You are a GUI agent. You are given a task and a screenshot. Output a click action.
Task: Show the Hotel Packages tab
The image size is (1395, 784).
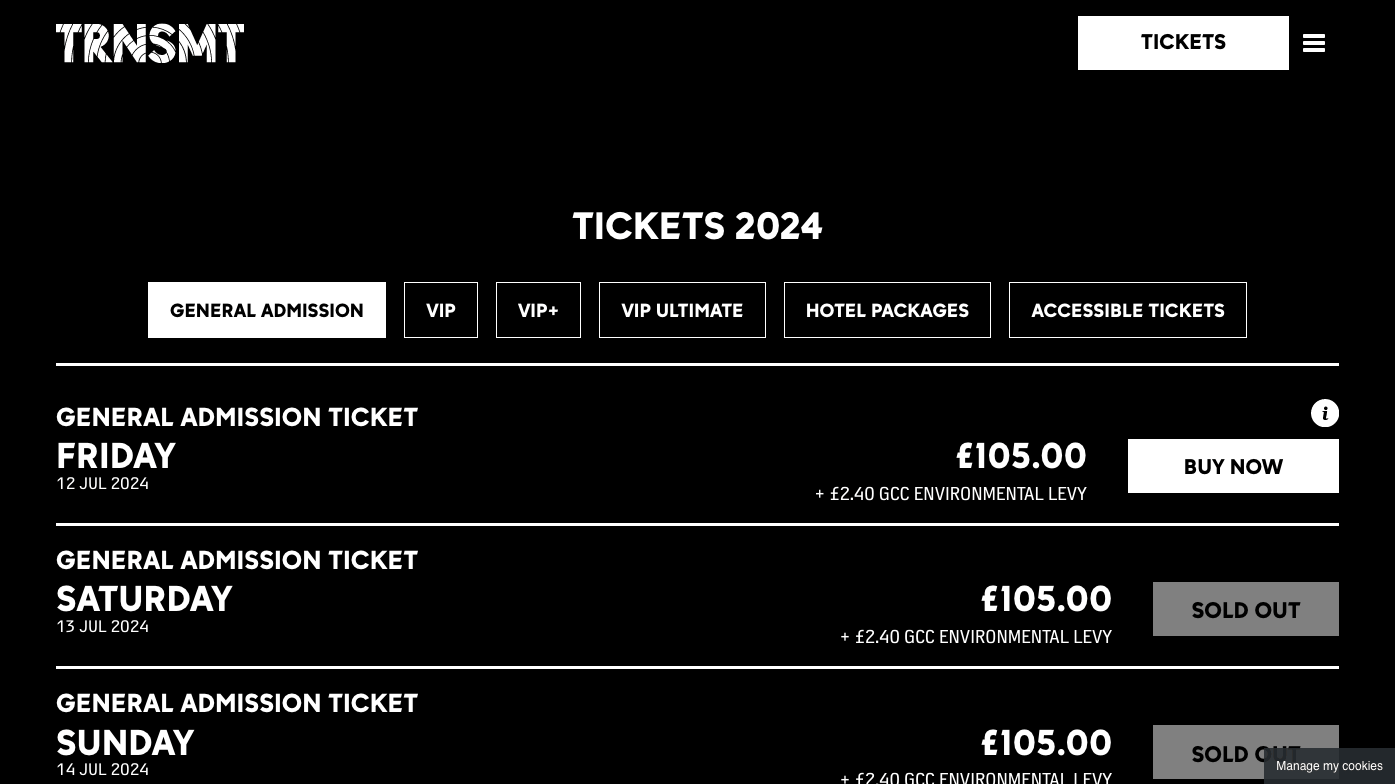pos(887,310)
